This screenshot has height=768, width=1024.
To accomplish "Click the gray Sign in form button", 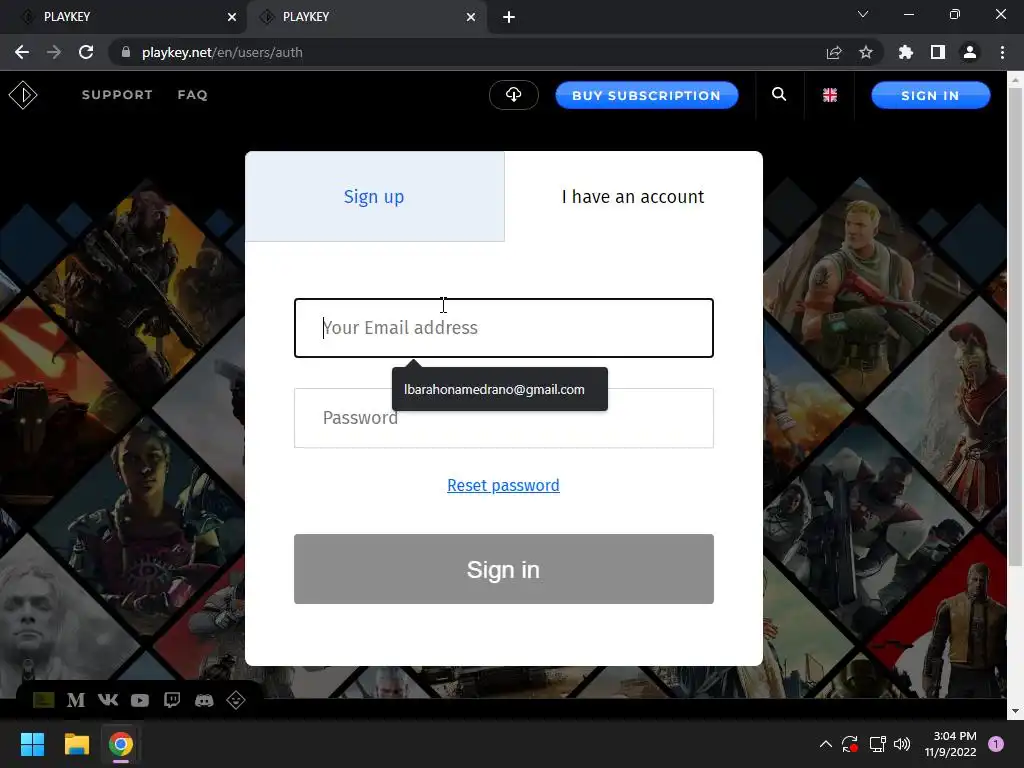I will [x=504, y=569].
